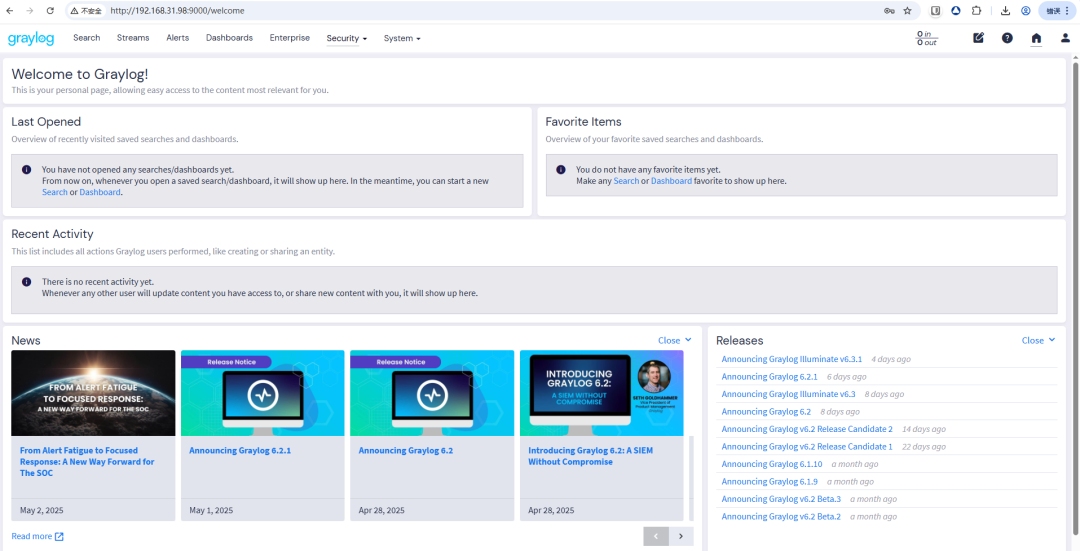Screen dimensions: 1080x551
Task: Show the next news items
Action: point(681,537)
